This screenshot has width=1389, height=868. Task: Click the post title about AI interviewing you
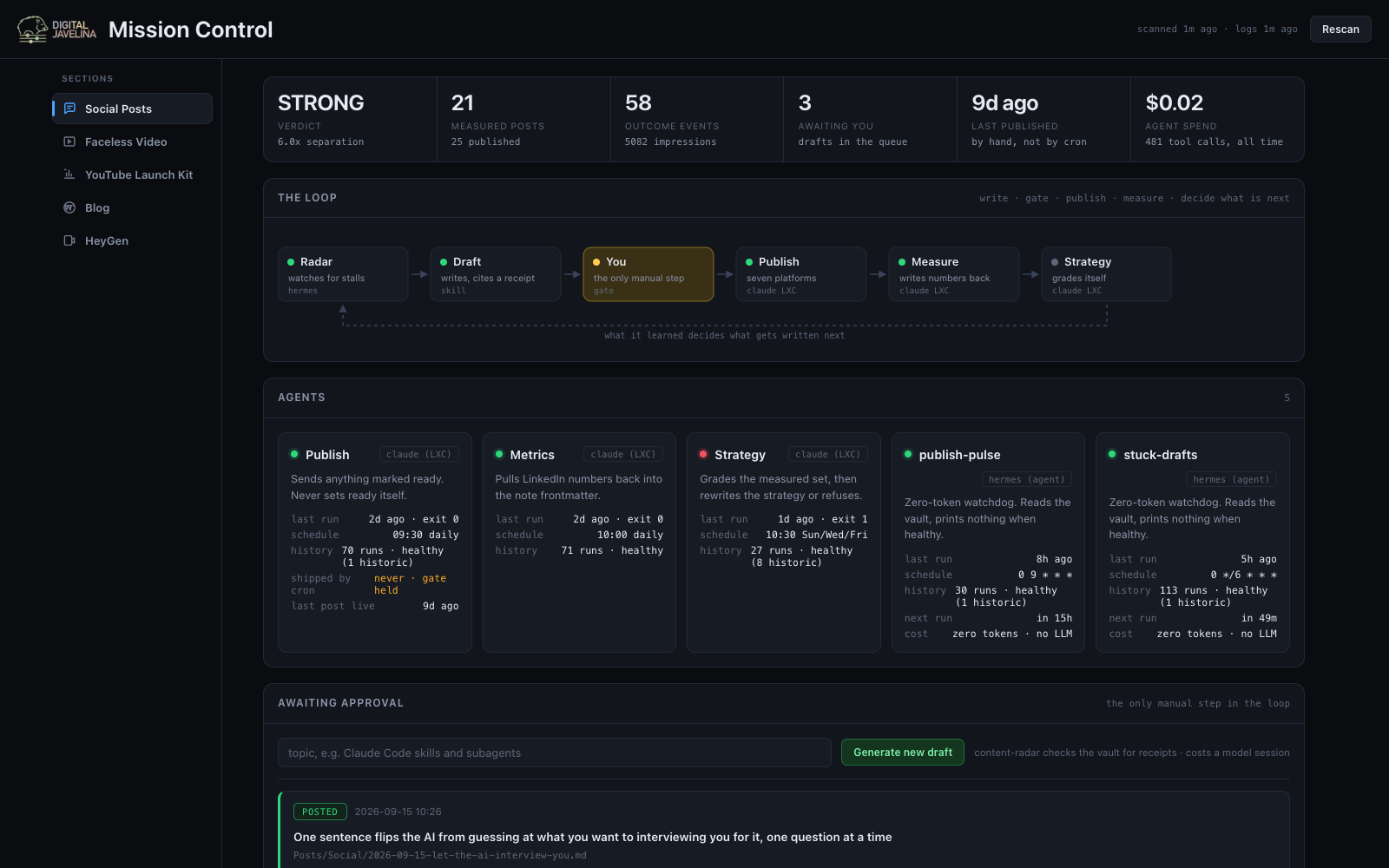point(593,837)
